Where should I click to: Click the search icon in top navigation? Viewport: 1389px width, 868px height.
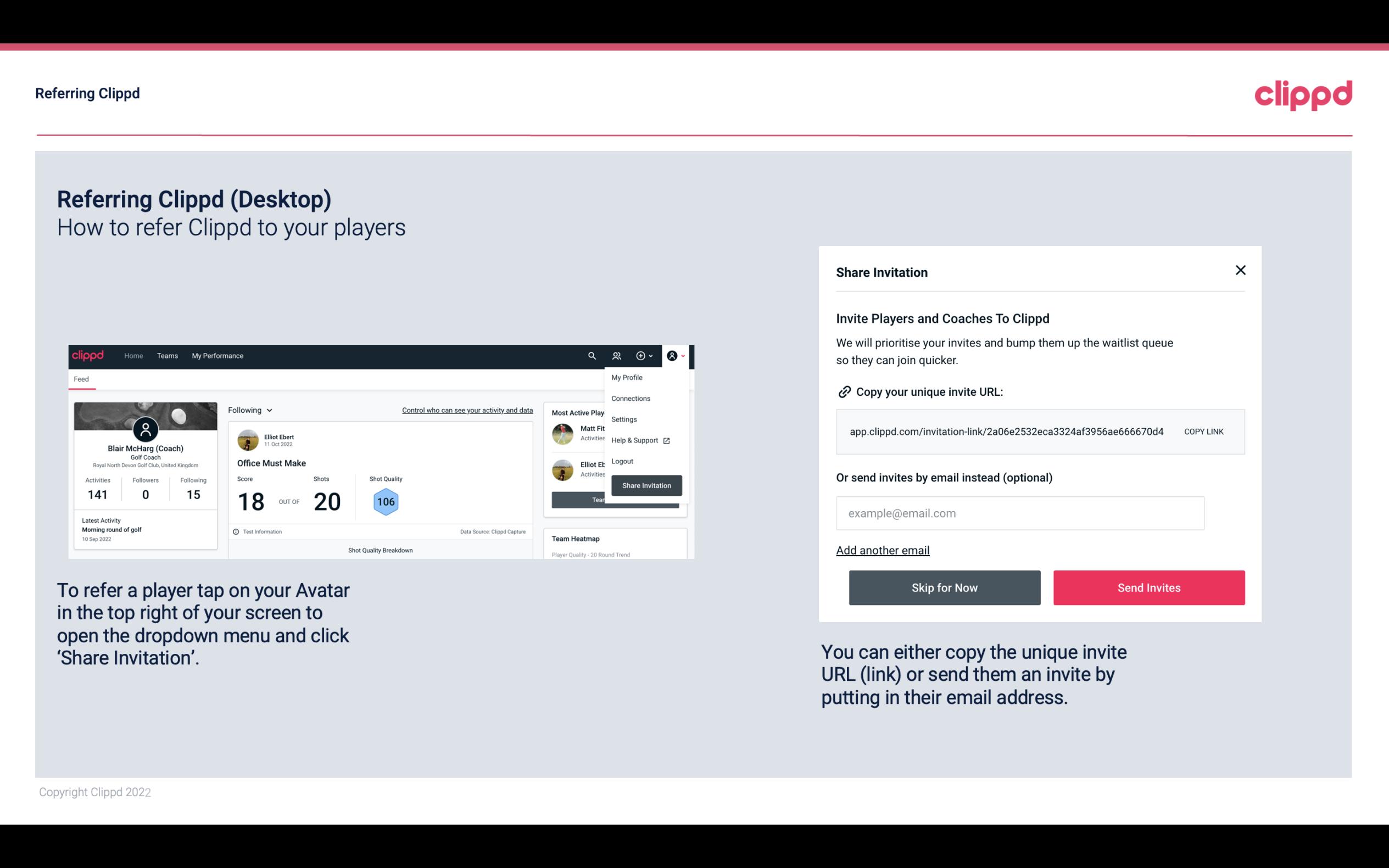pos(590,355)
